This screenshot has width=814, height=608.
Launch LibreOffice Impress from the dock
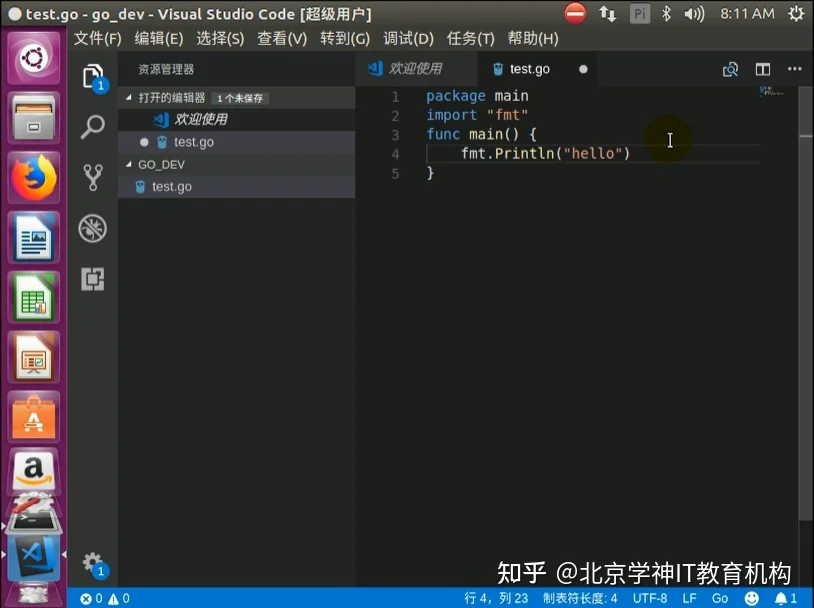pos(34,358)
